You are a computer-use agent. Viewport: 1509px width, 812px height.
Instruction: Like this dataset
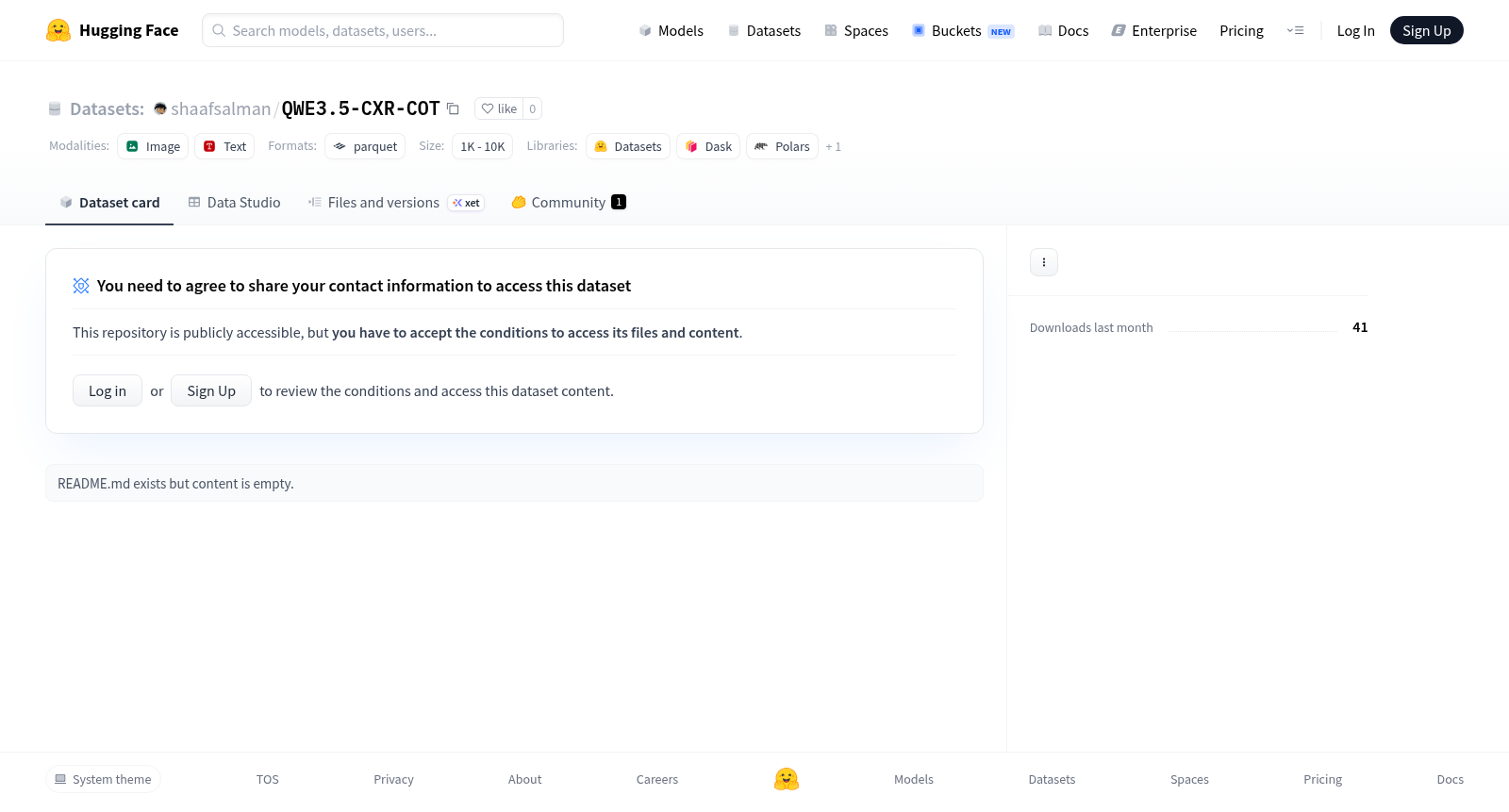499,108
